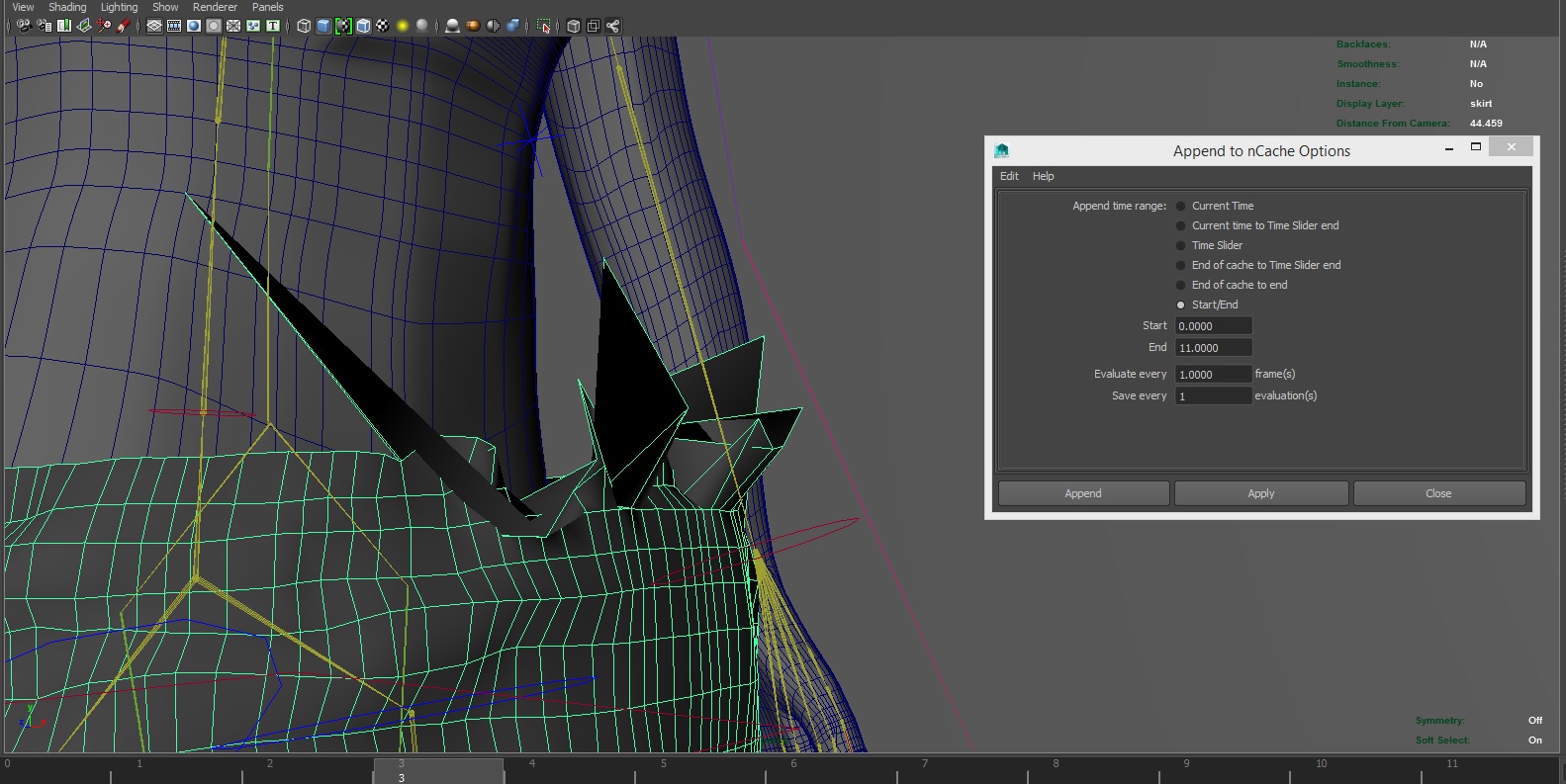Click the Select Camera icon
The height and width of the screenshot is (784, 1566).
24,26
